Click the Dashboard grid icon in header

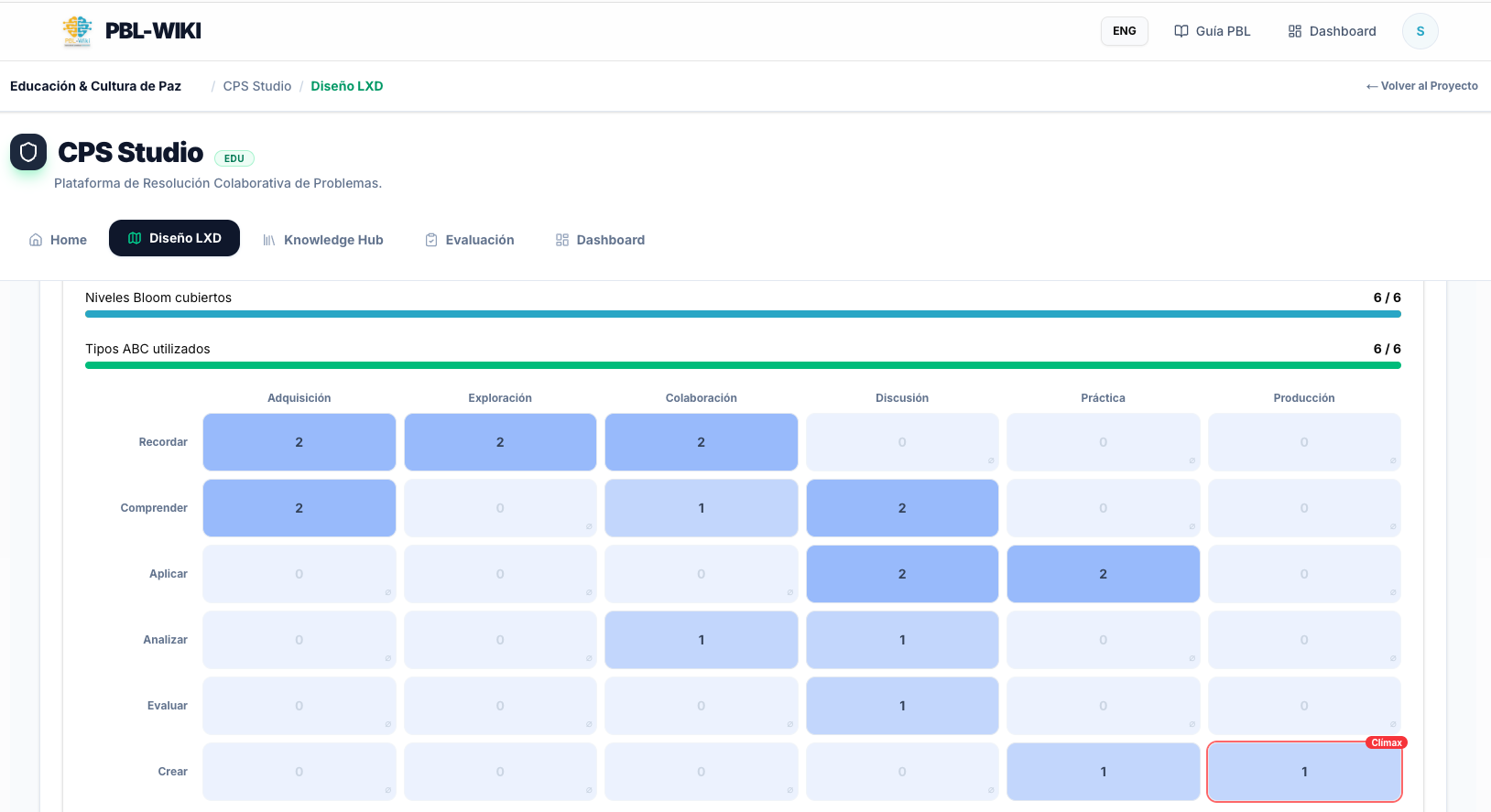tap(1294, 31)
